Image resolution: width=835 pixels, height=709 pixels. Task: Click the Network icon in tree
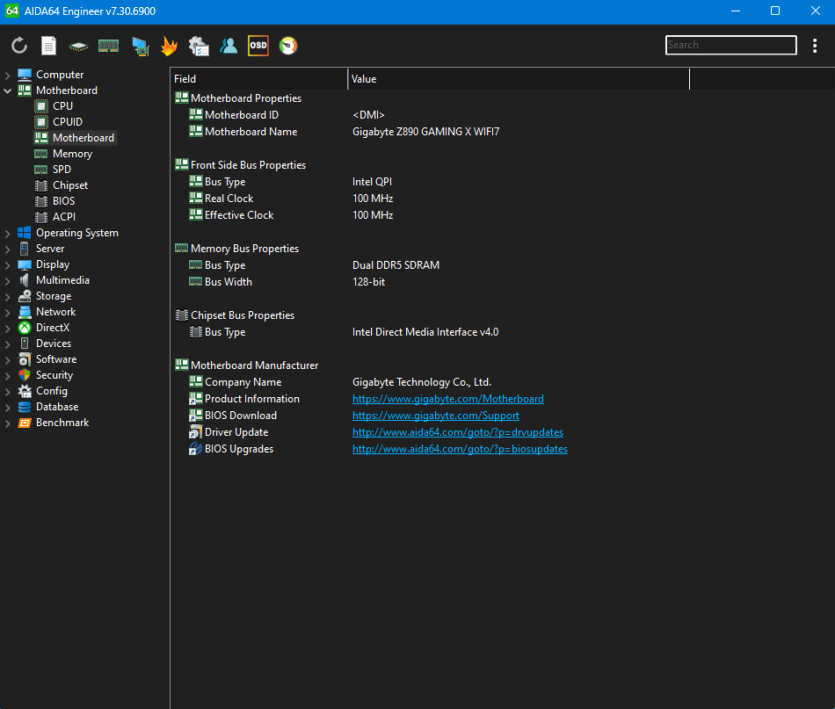(24, 312)
